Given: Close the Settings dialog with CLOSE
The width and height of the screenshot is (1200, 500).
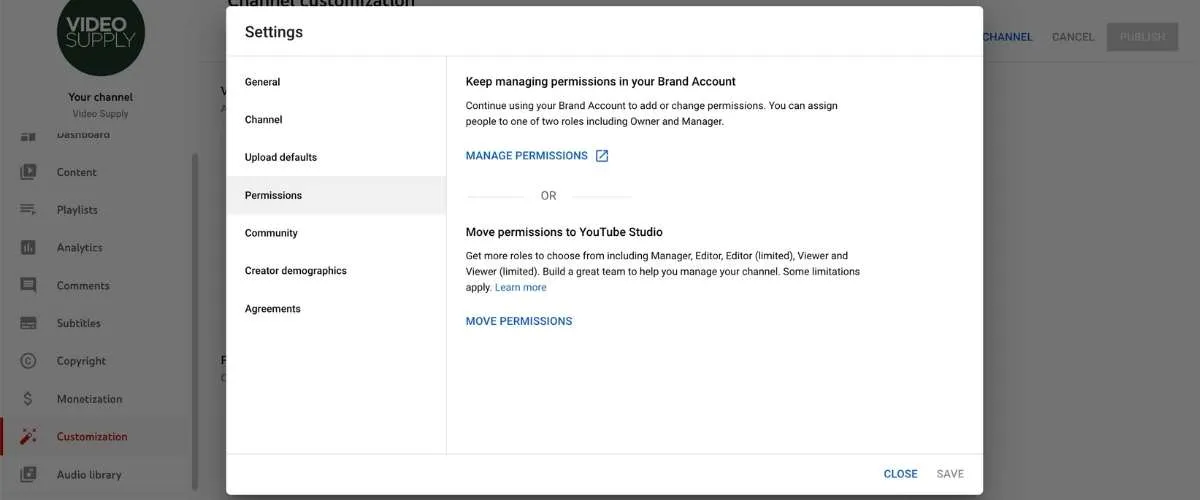Looking at the screenshot, I should click(900, 474).
